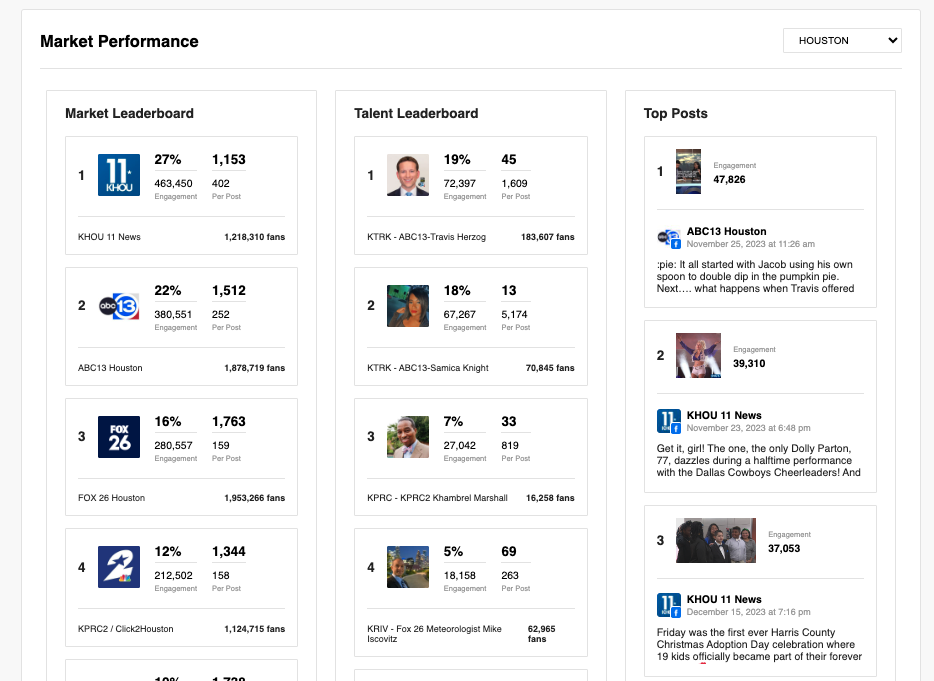Click the 'Talent Leaderboard' heading

point(416,113)
